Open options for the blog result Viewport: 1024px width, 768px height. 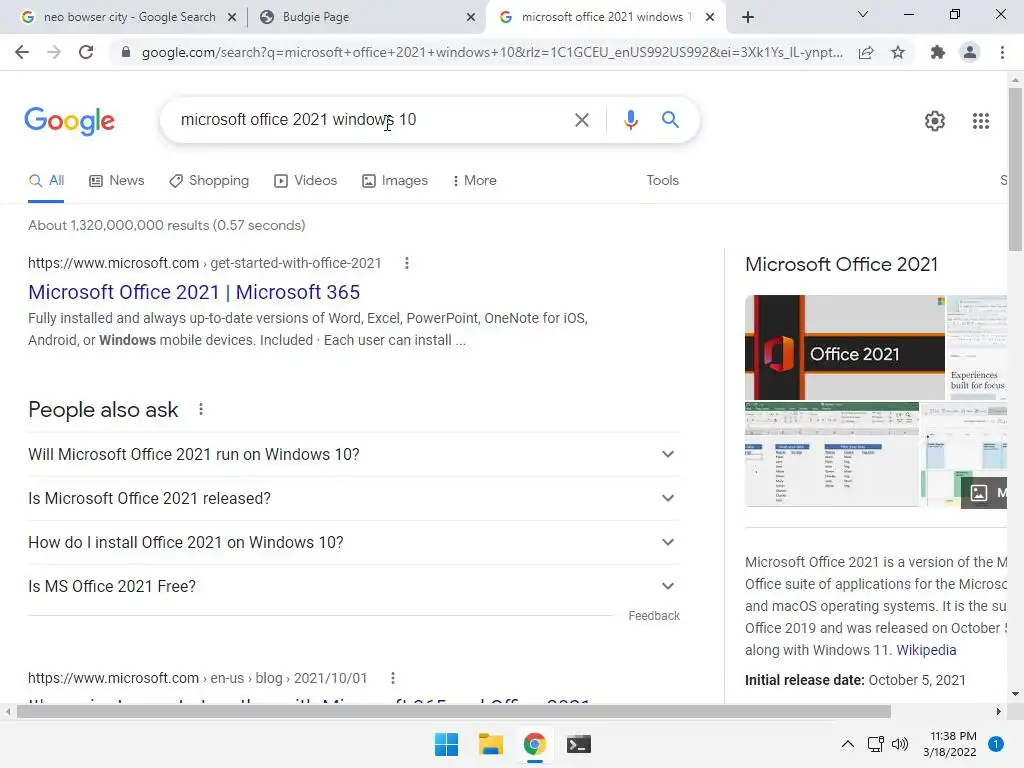pos(392,678)
